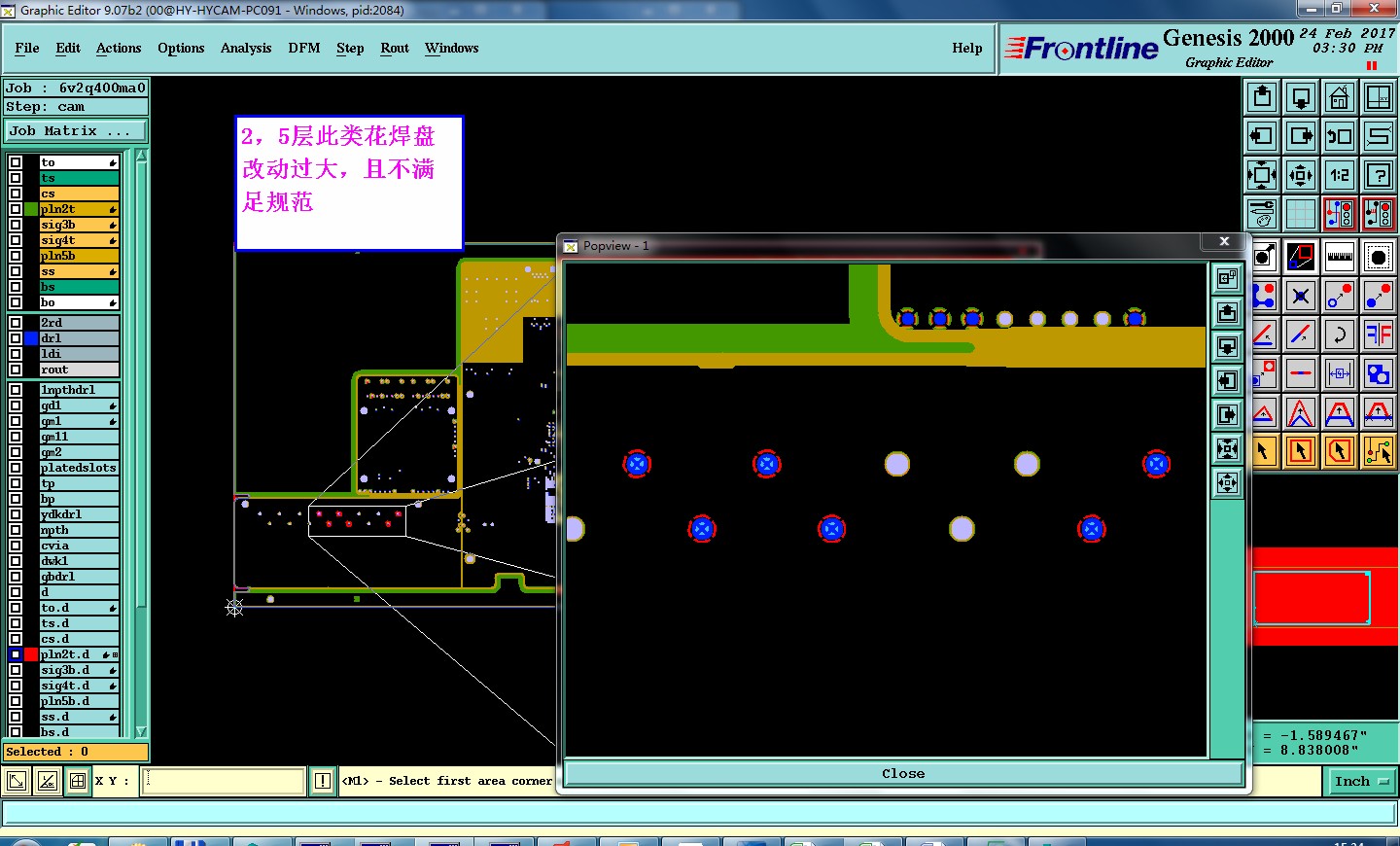Click the blue drl layer color swatch
The width and height of the screenshot is (1400, 846).
pos(31,338)
